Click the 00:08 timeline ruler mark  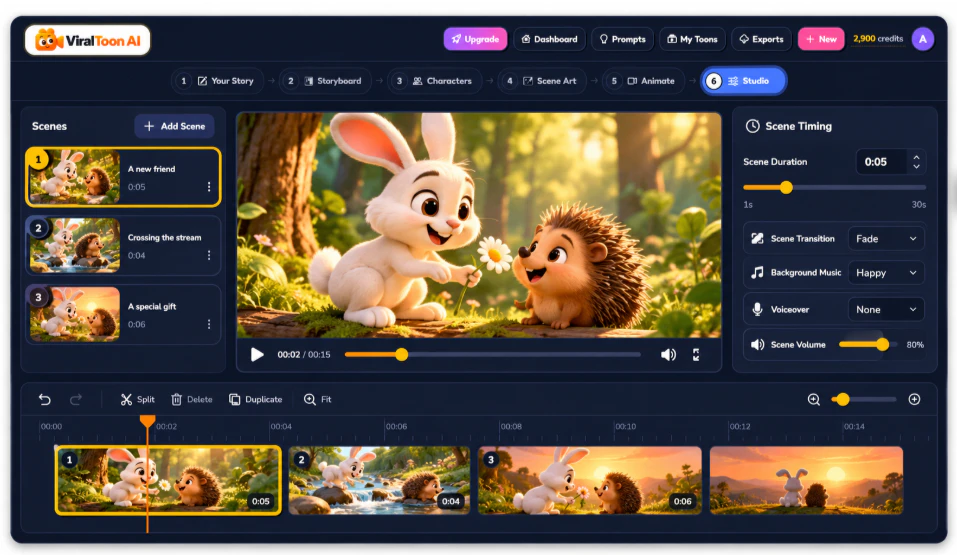pos(511,427)
